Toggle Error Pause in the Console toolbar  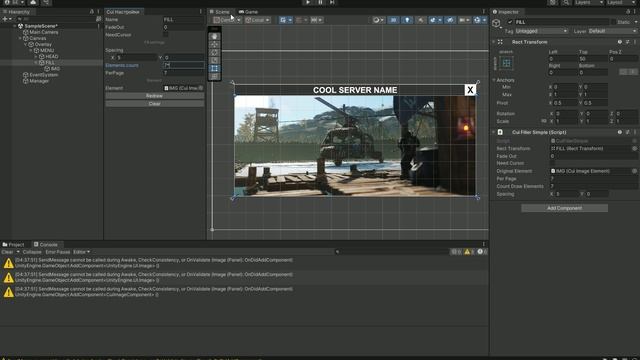[58, 252]
